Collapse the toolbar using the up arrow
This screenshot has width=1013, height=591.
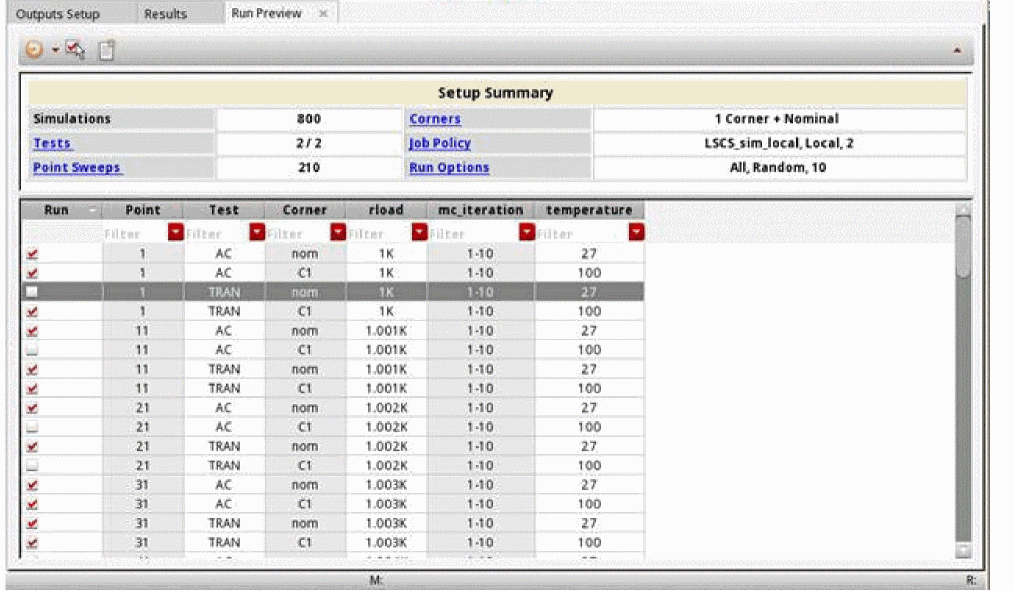coord(957,49)
